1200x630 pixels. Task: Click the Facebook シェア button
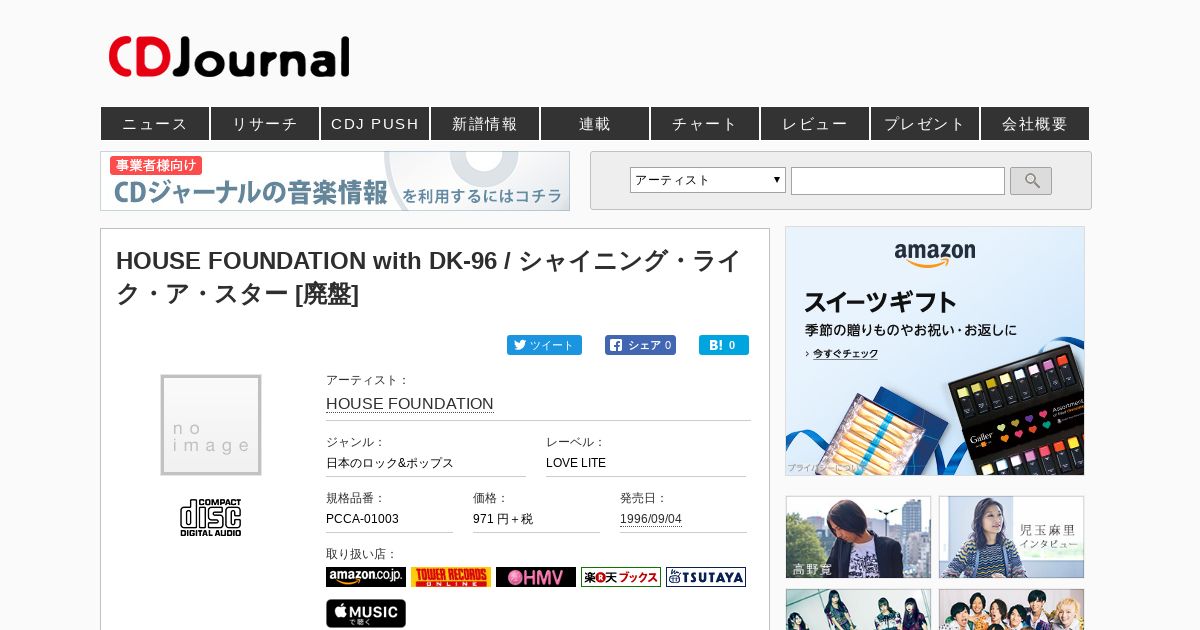[x=640, y=345]
